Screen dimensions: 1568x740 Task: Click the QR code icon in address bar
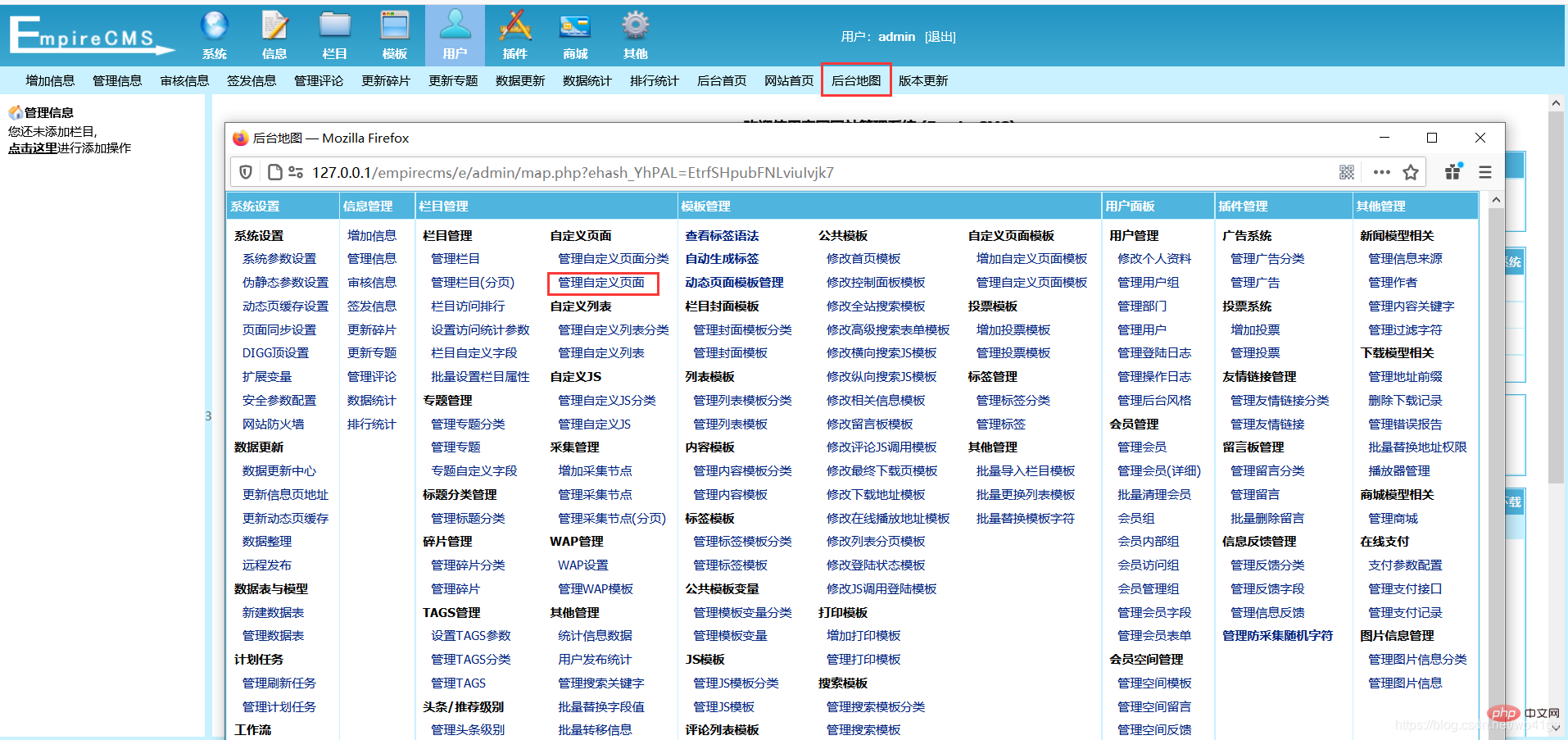point(1346,172)
